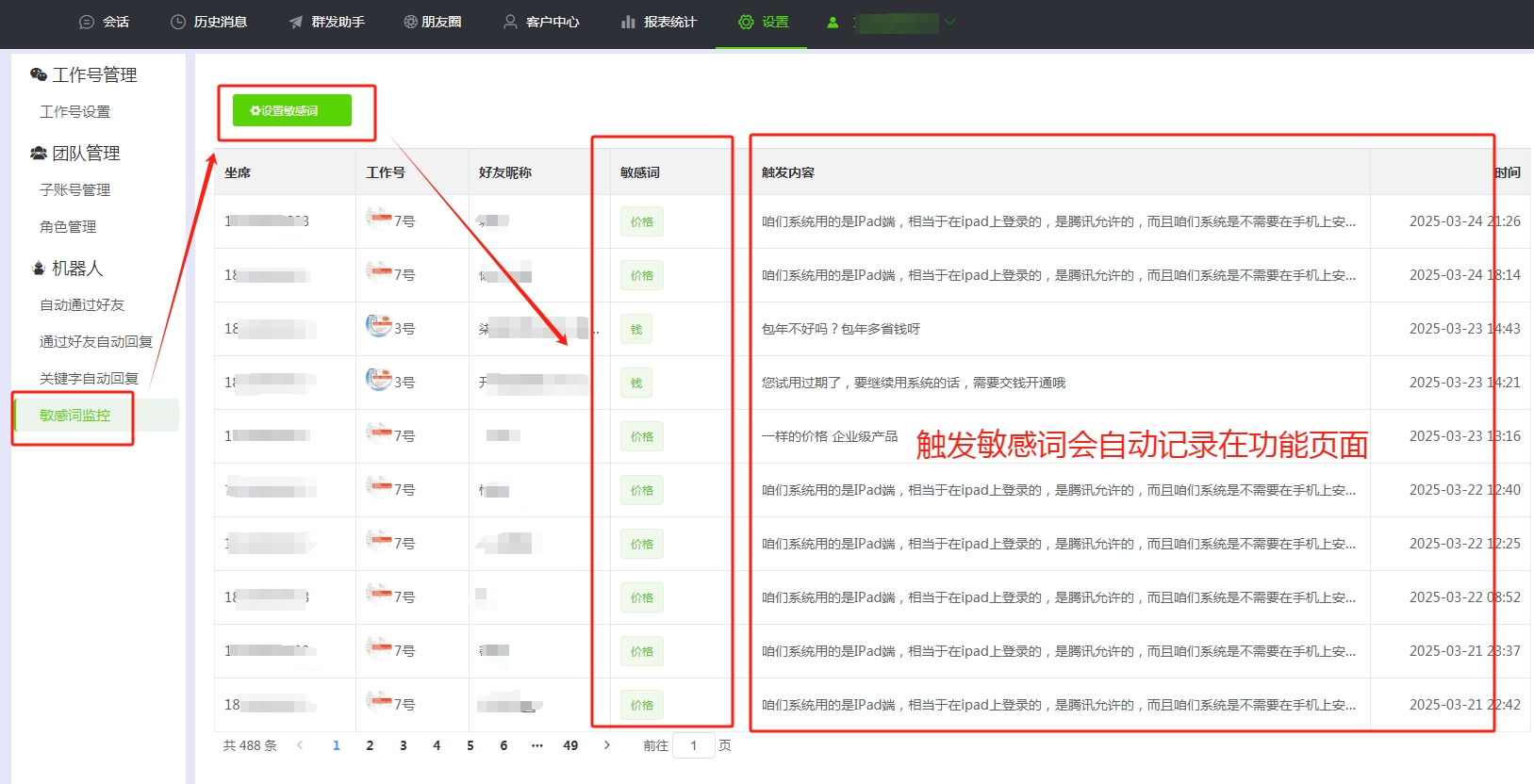The width and height of the screenshot is (1534, 784).
Task: Click the pagination ellipsis to jump ahead
Action: coord(537,745)
